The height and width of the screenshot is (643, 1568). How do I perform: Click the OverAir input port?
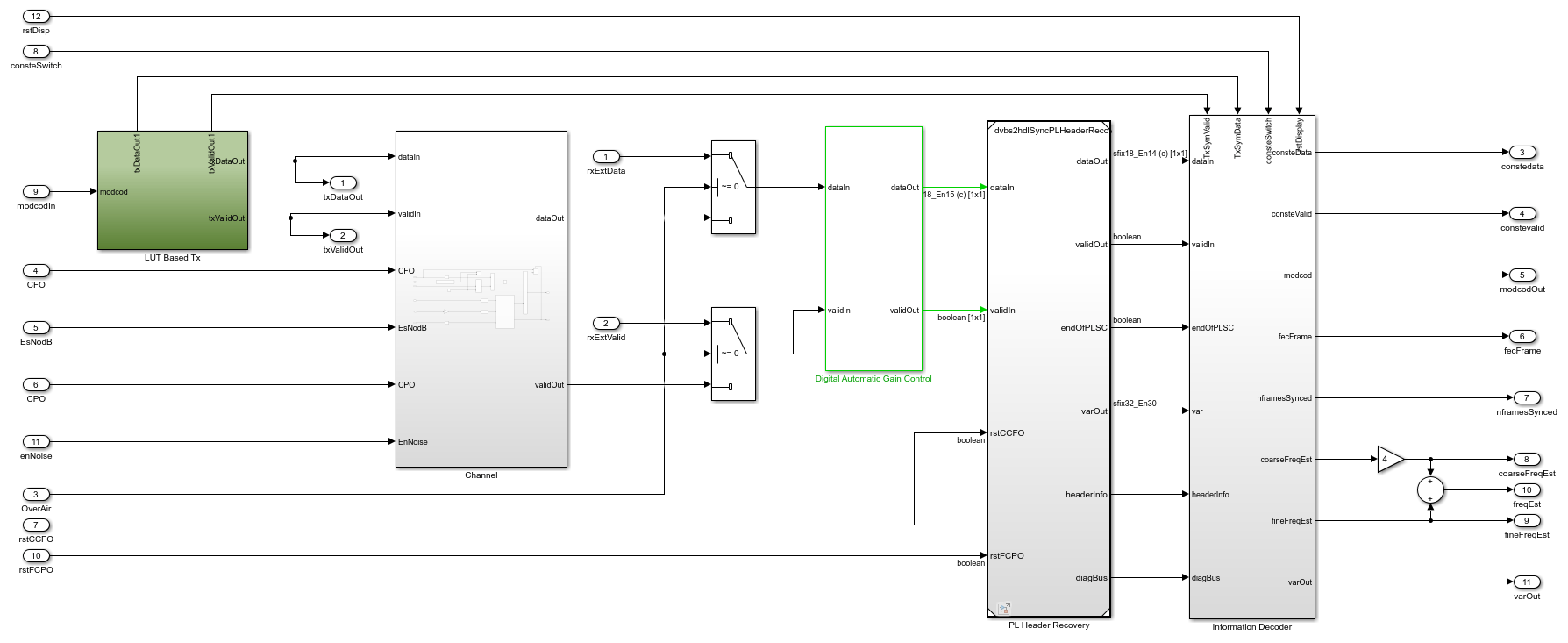pyautogui.click(x=36, y=495)
